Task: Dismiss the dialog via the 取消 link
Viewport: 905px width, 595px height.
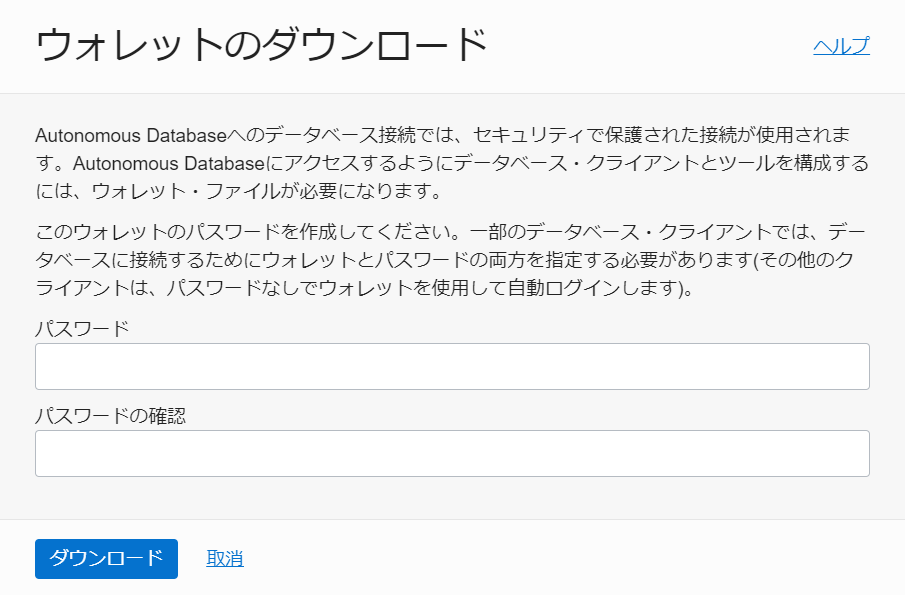Action: click(x=225, y=559)
